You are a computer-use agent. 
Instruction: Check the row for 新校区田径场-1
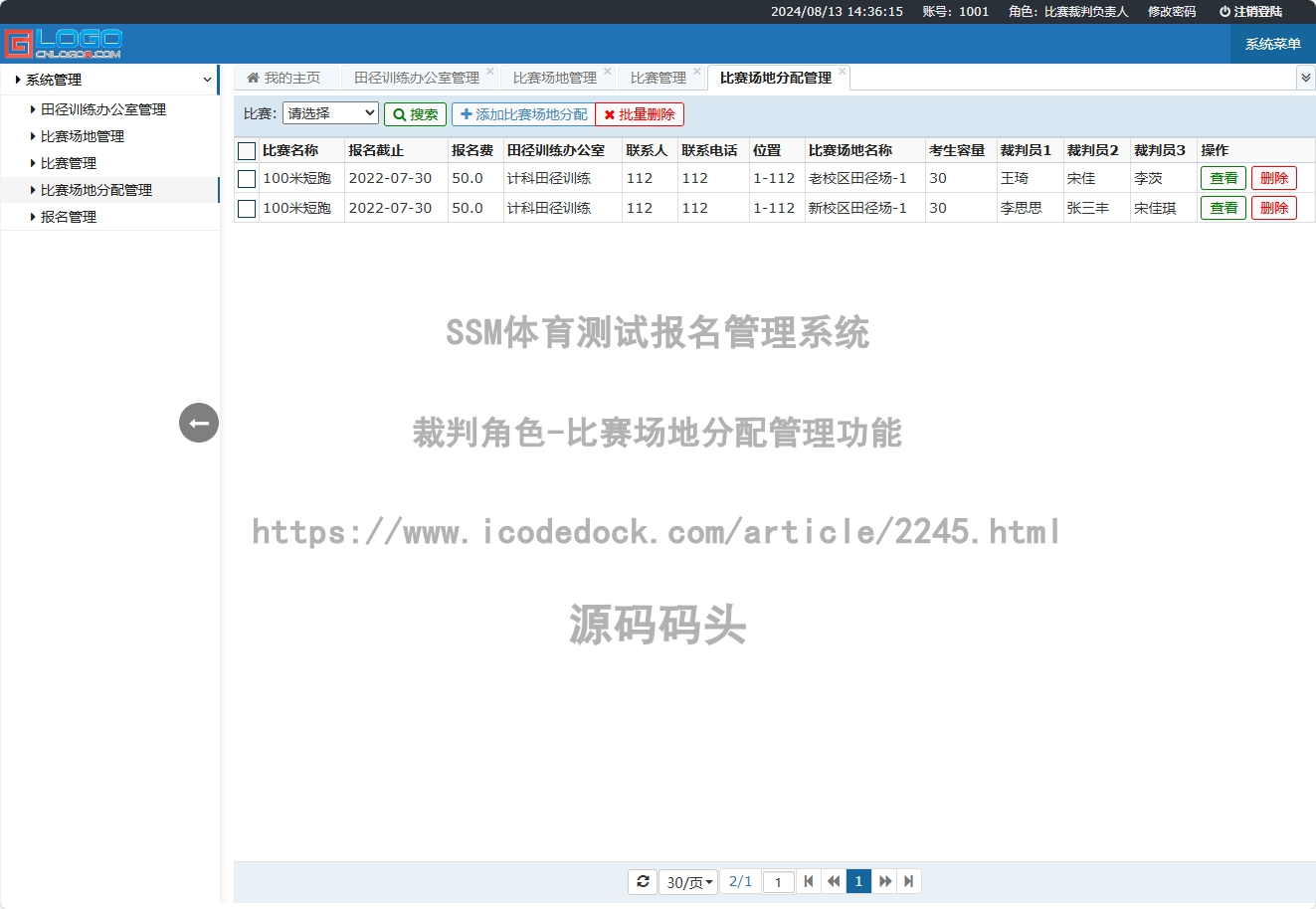click(247, 209)
